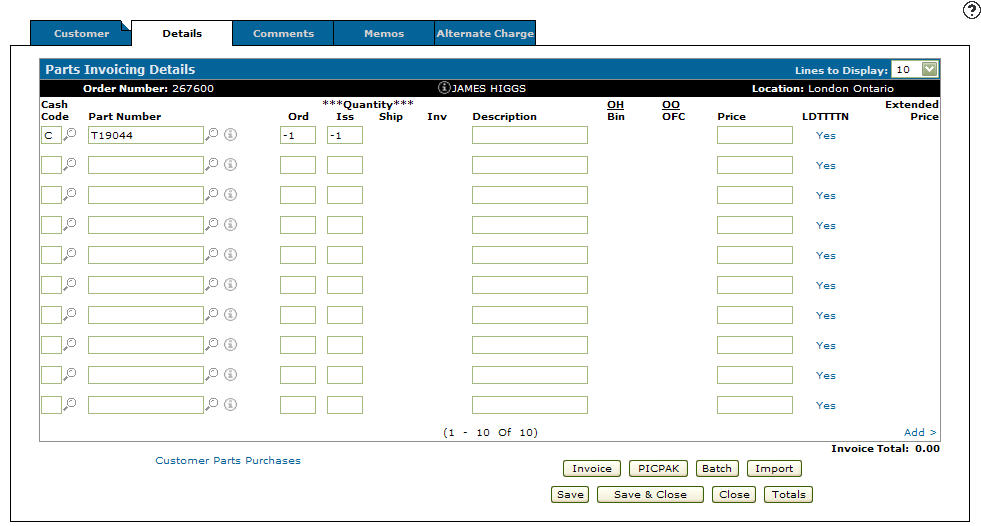Open cash code lookup in sixth row

[x=69, y=284]
